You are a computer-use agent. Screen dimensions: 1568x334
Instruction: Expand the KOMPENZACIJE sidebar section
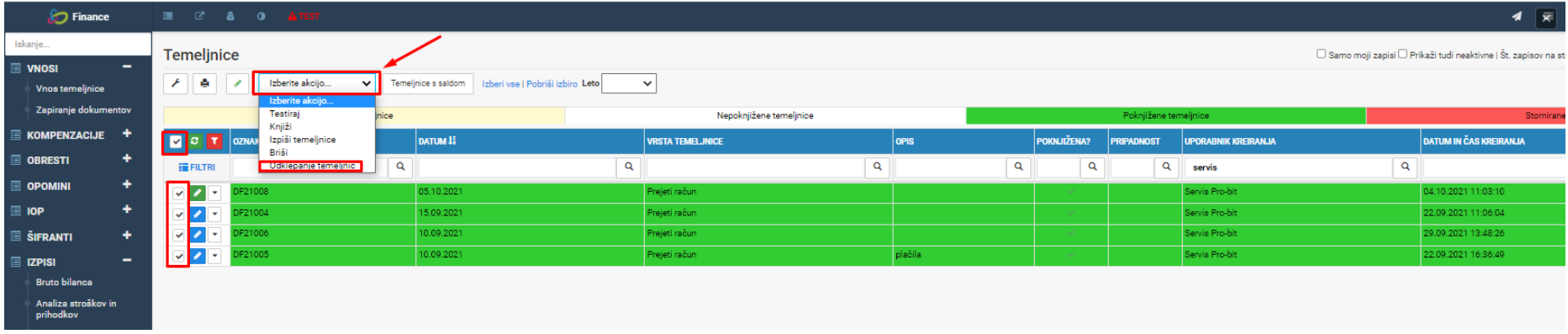[127, 133]
